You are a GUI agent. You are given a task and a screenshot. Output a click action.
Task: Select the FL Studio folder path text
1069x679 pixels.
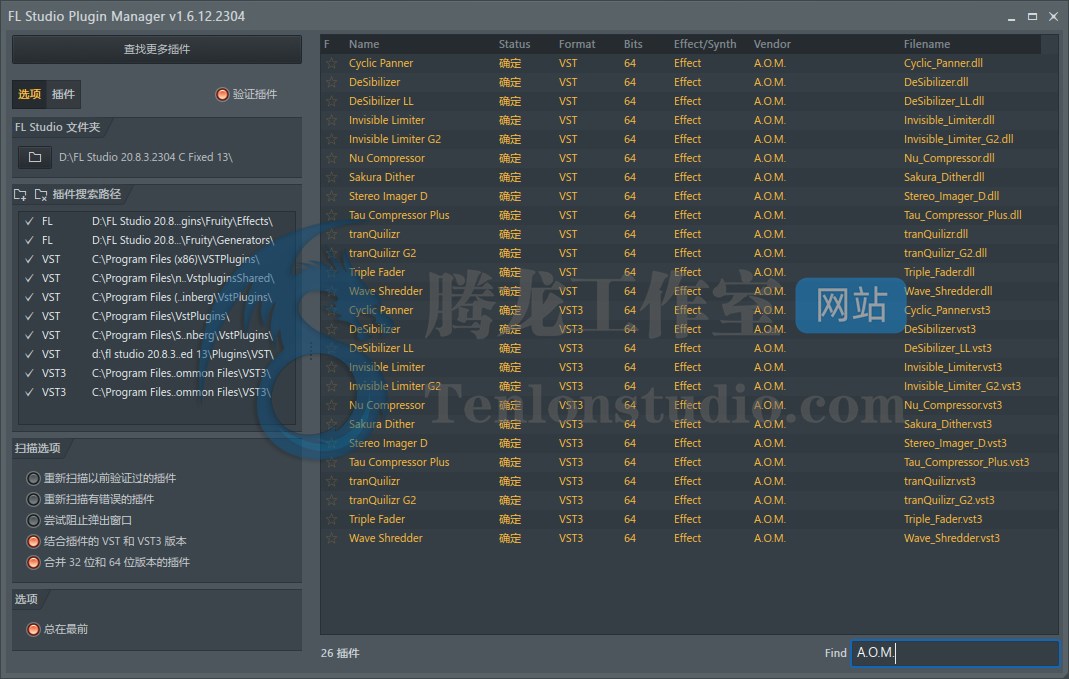(146, 157)
